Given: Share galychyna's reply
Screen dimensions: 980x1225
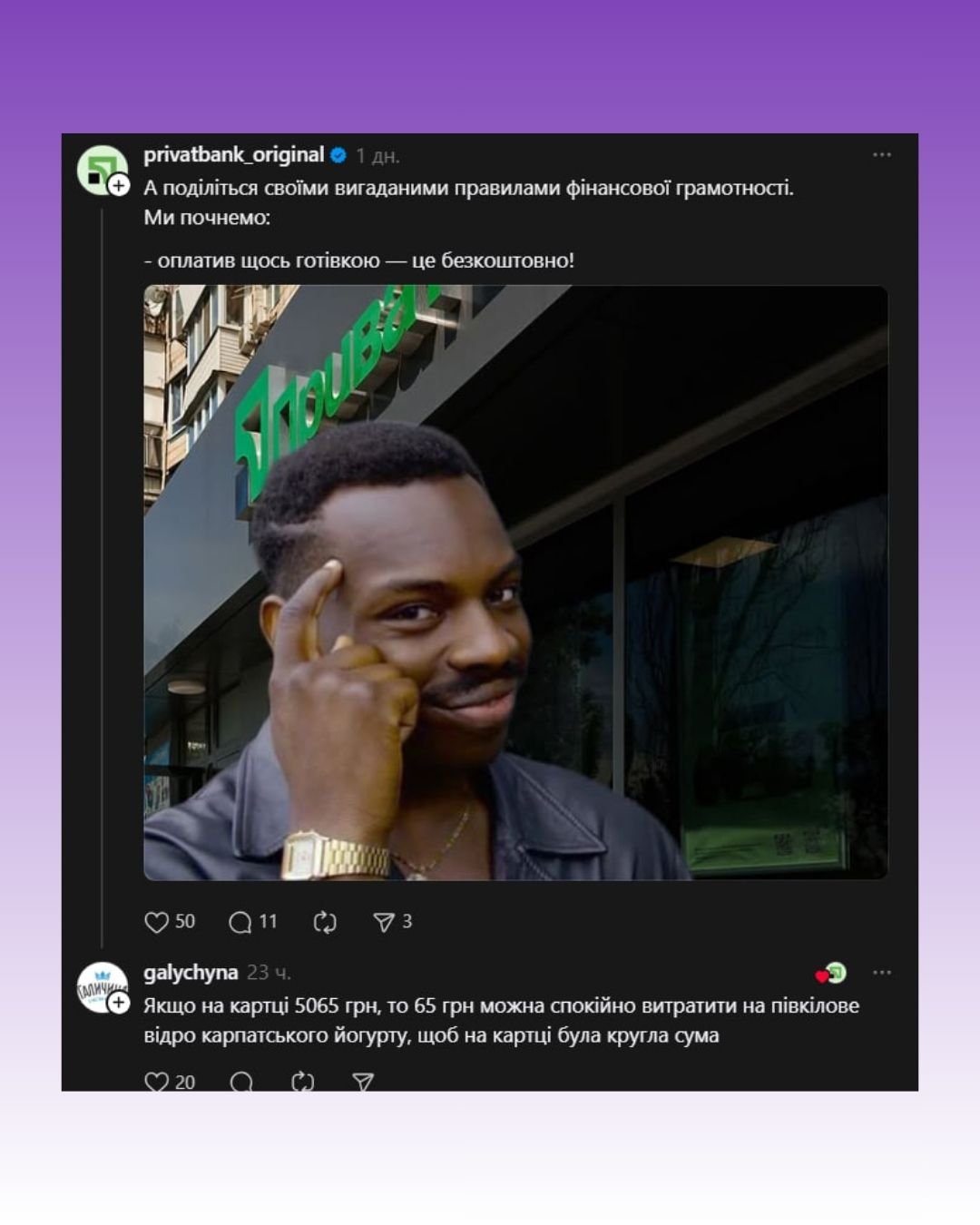Looking at the screenshot, I should tap(363, 1081).
